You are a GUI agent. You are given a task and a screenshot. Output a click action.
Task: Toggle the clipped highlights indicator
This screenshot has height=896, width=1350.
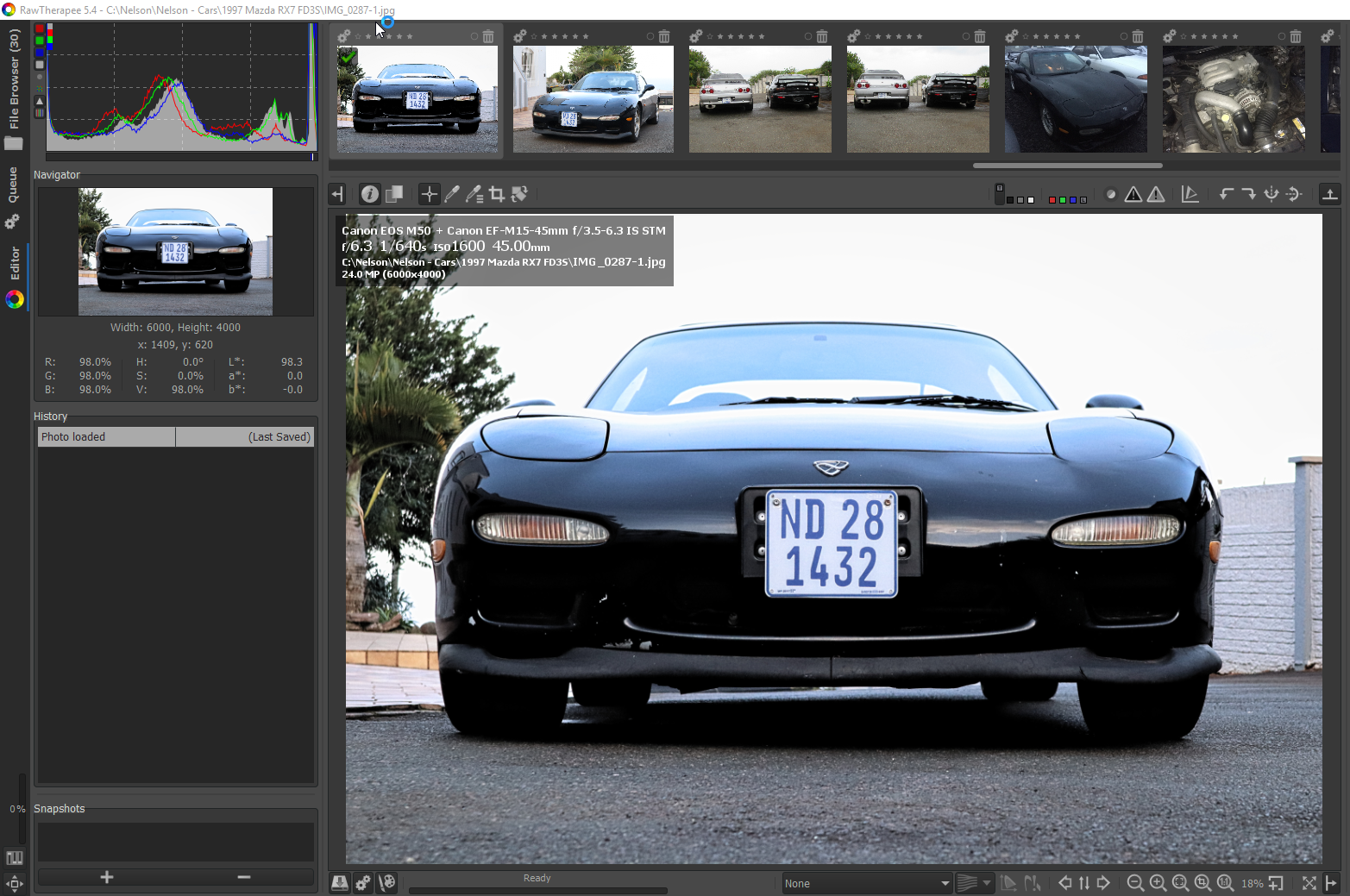pyautogui.click(x=1157, y=194)
